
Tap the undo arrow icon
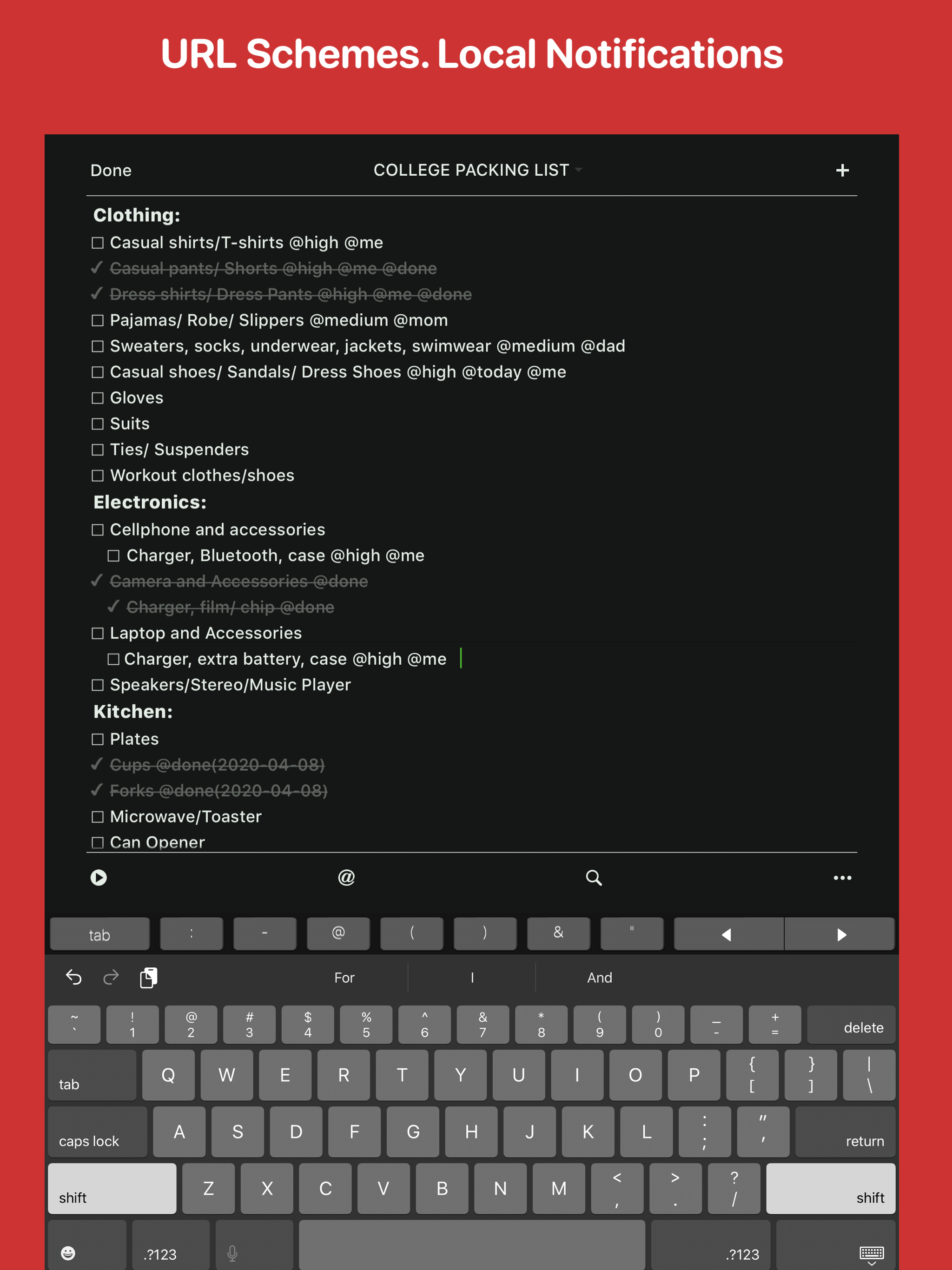point(73,977)
